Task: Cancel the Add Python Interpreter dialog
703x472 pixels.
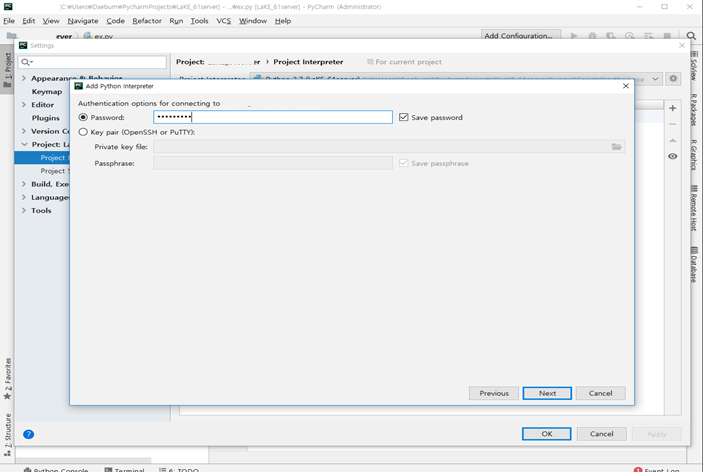Action: [x=600, y=393]
